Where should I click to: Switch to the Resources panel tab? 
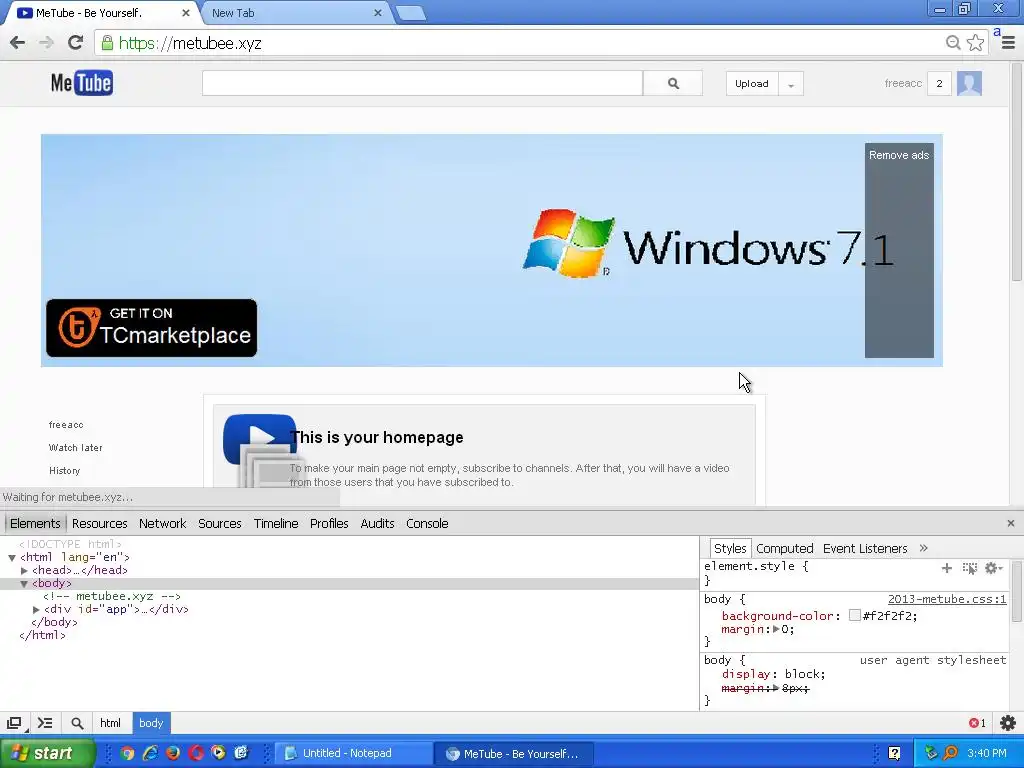99,523
